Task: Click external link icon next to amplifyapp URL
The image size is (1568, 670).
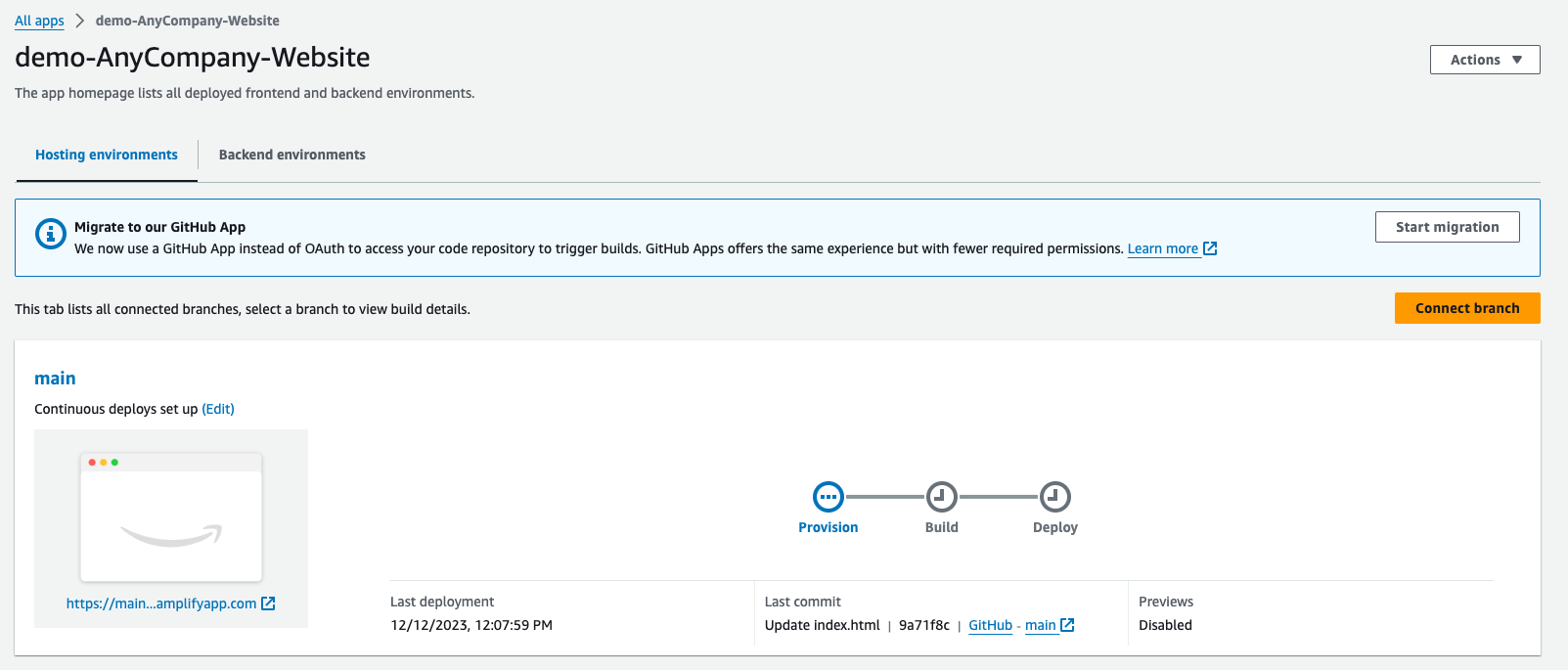Action: tap(268, 603)
